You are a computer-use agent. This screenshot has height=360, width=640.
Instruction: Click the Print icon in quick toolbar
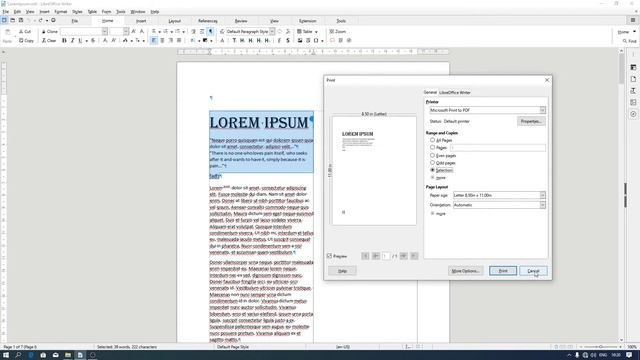click(53, 20)
